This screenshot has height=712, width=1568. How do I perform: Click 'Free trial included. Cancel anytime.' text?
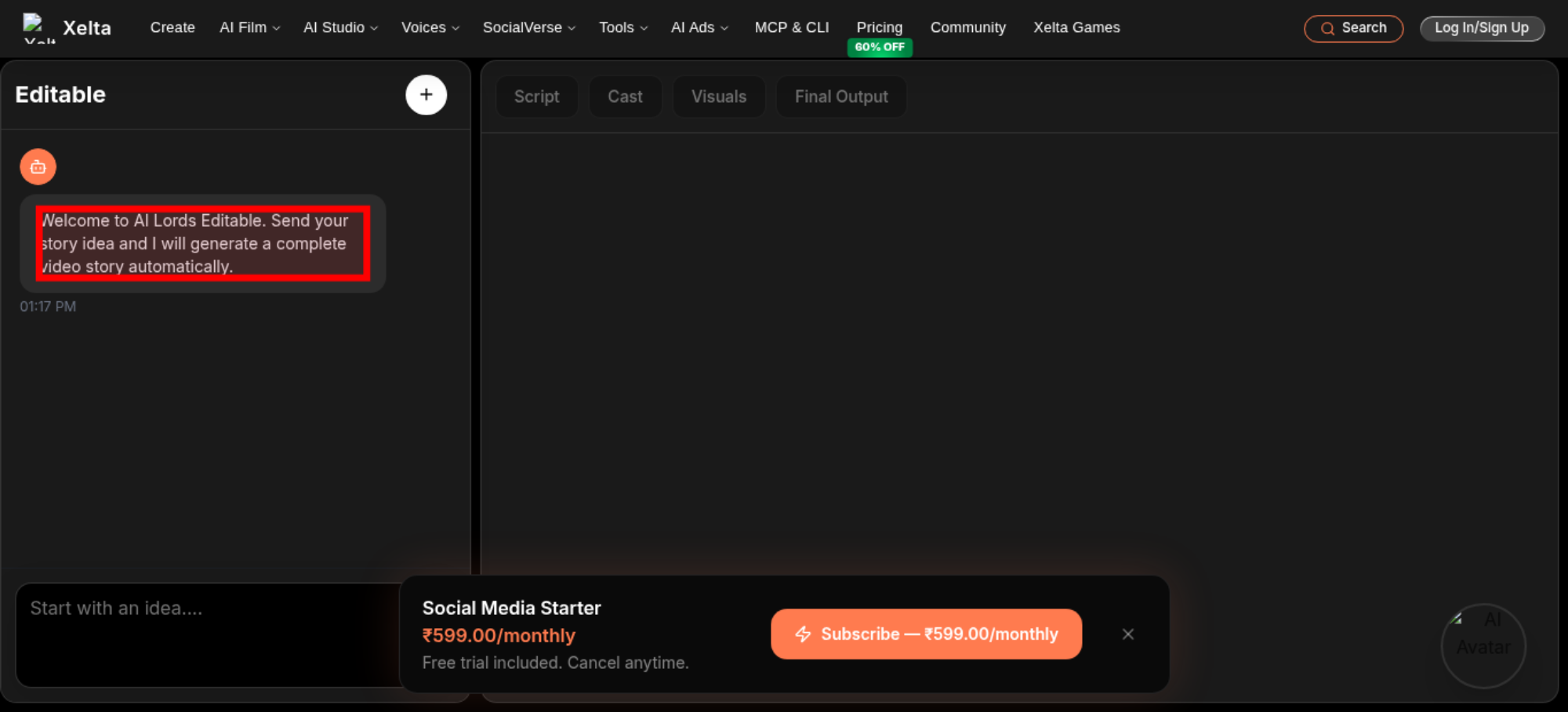coord(555,663)
